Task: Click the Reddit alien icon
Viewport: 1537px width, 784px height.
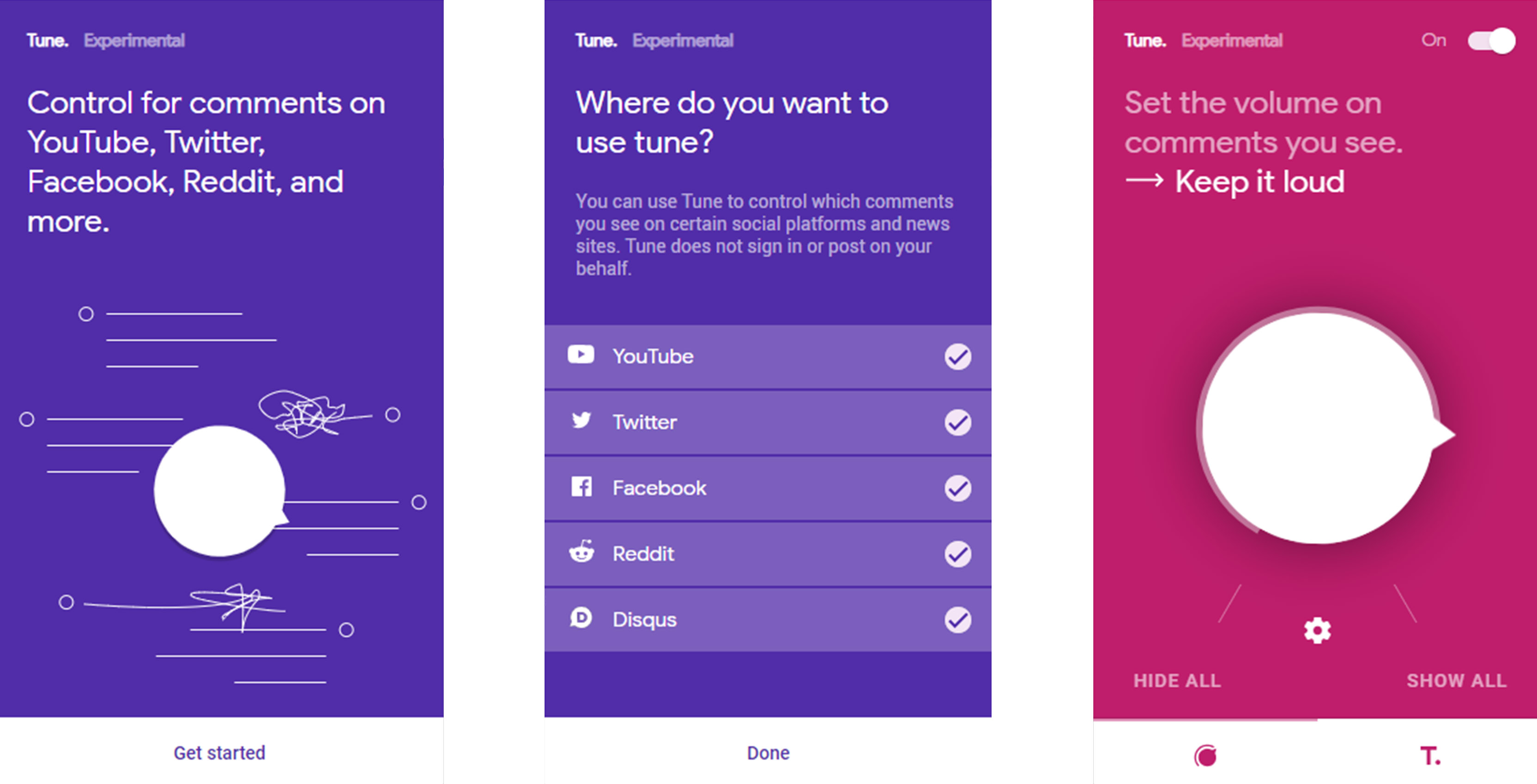Action: pos(581,553)
